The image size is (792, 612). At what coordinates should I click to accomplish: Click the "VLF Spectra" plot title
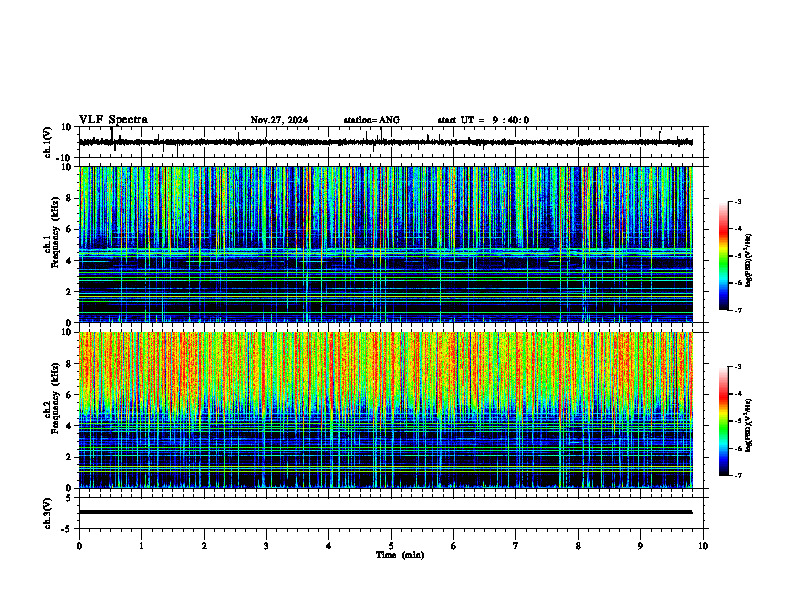point(113,120)
